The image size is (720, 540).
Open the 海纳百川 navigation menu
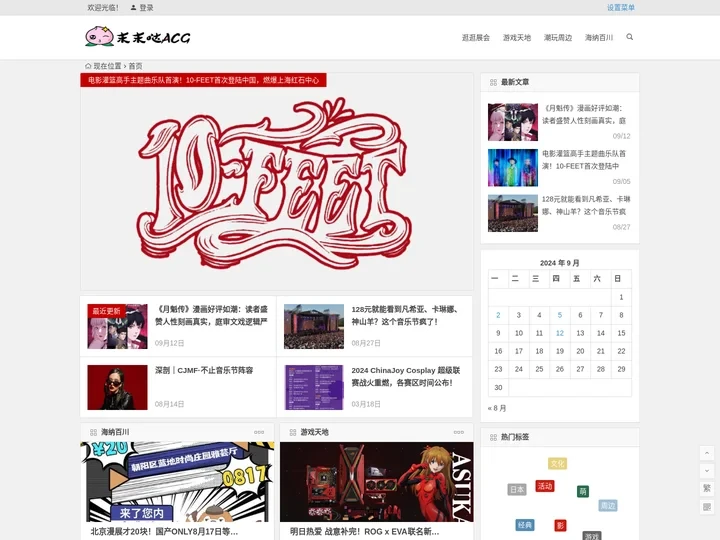(x=599, y=38)
